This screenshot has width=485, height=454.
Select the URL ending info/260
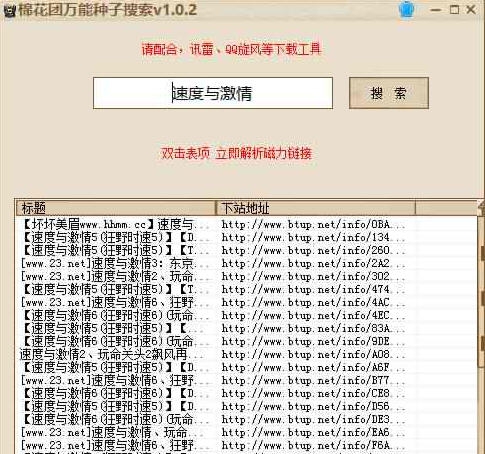coord(313,250)
